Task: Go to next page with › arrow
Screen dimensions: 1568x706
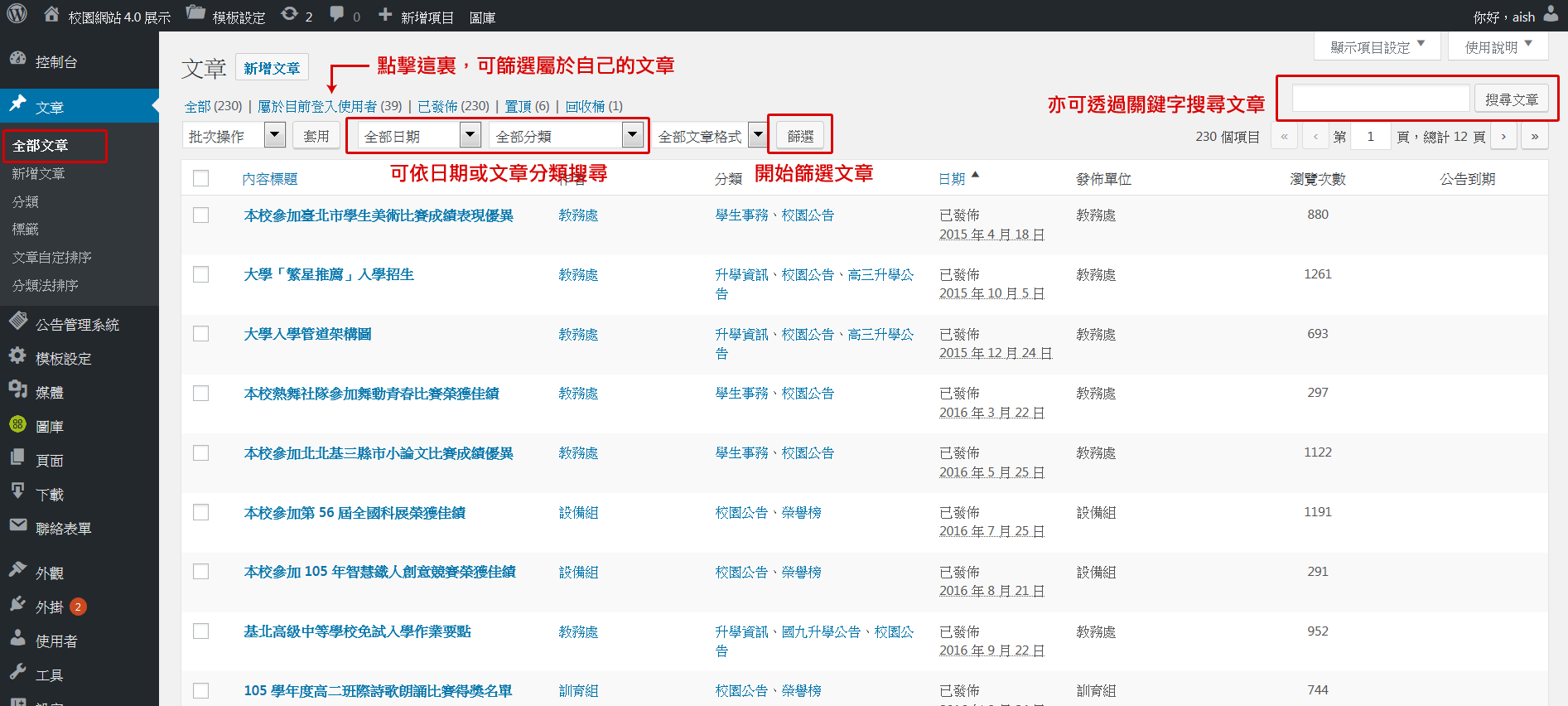Action: 1503,137
